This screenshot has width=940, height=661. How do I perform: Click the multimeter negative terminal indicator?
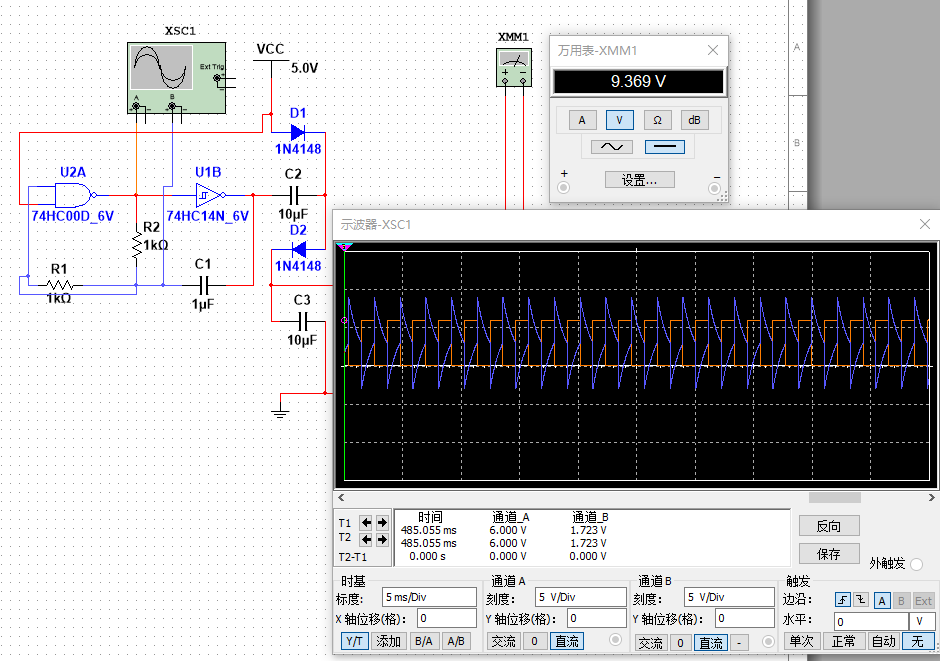coord(714,188)
